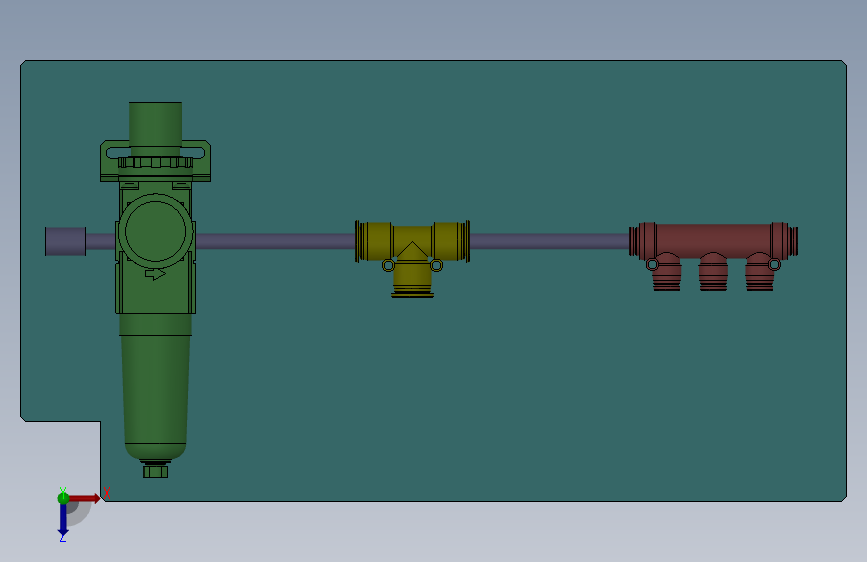Click the right mounting hole on red manifold

point(775,264)
